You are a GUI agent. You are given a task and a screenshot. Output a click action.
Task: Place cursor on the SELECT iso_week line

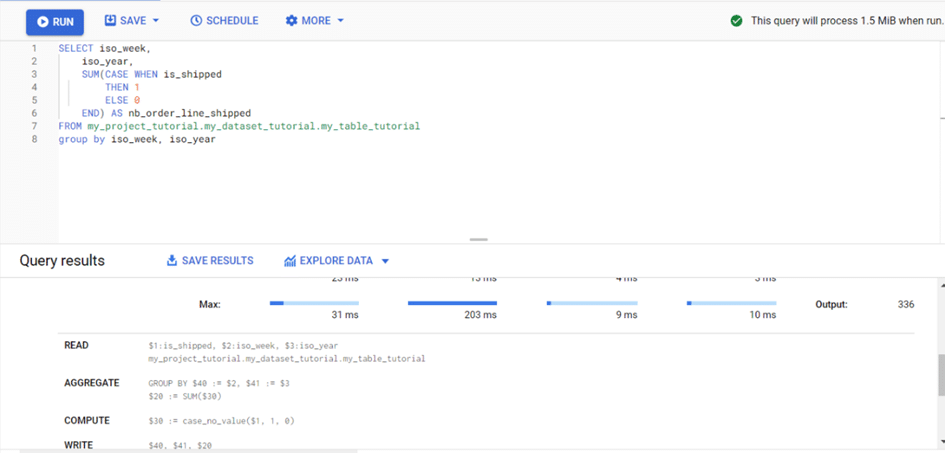click(105, 48)
